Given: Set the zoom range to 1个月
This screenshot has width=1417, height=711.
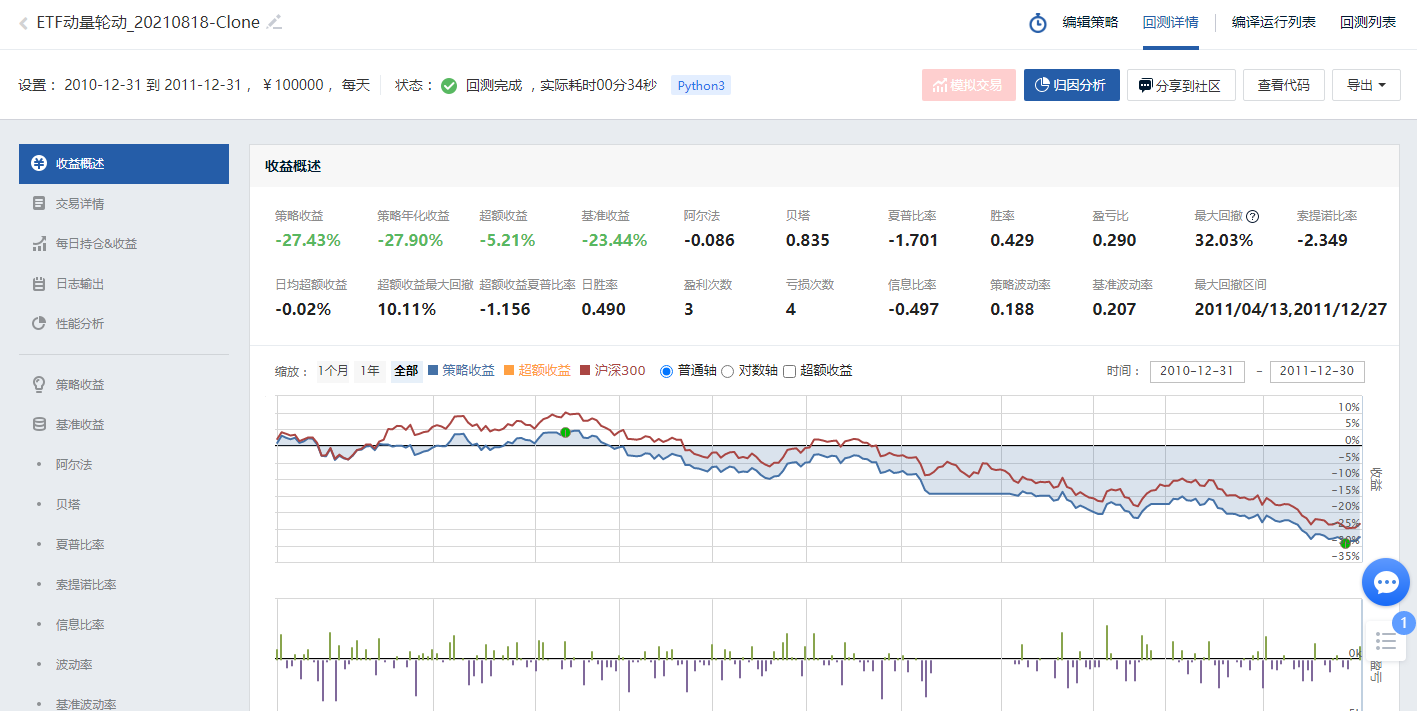Looking at the screenshot, I should point(333,371).
